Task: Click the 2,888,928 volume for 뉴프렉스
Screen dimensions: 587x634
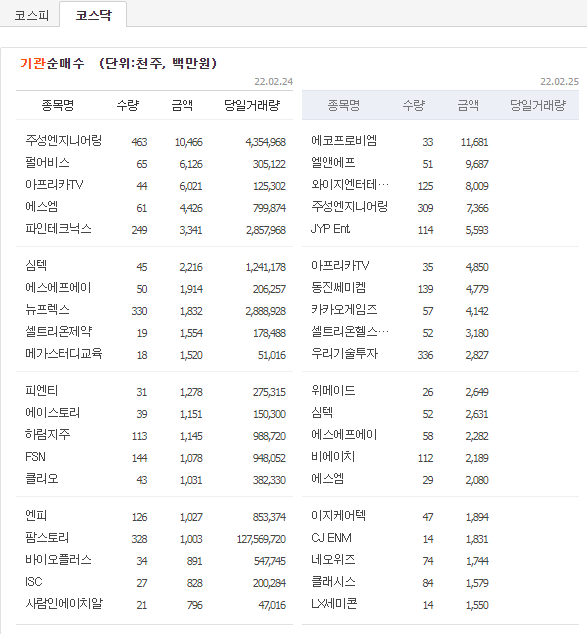Action: pyautogui.click(x=265, y=311)
